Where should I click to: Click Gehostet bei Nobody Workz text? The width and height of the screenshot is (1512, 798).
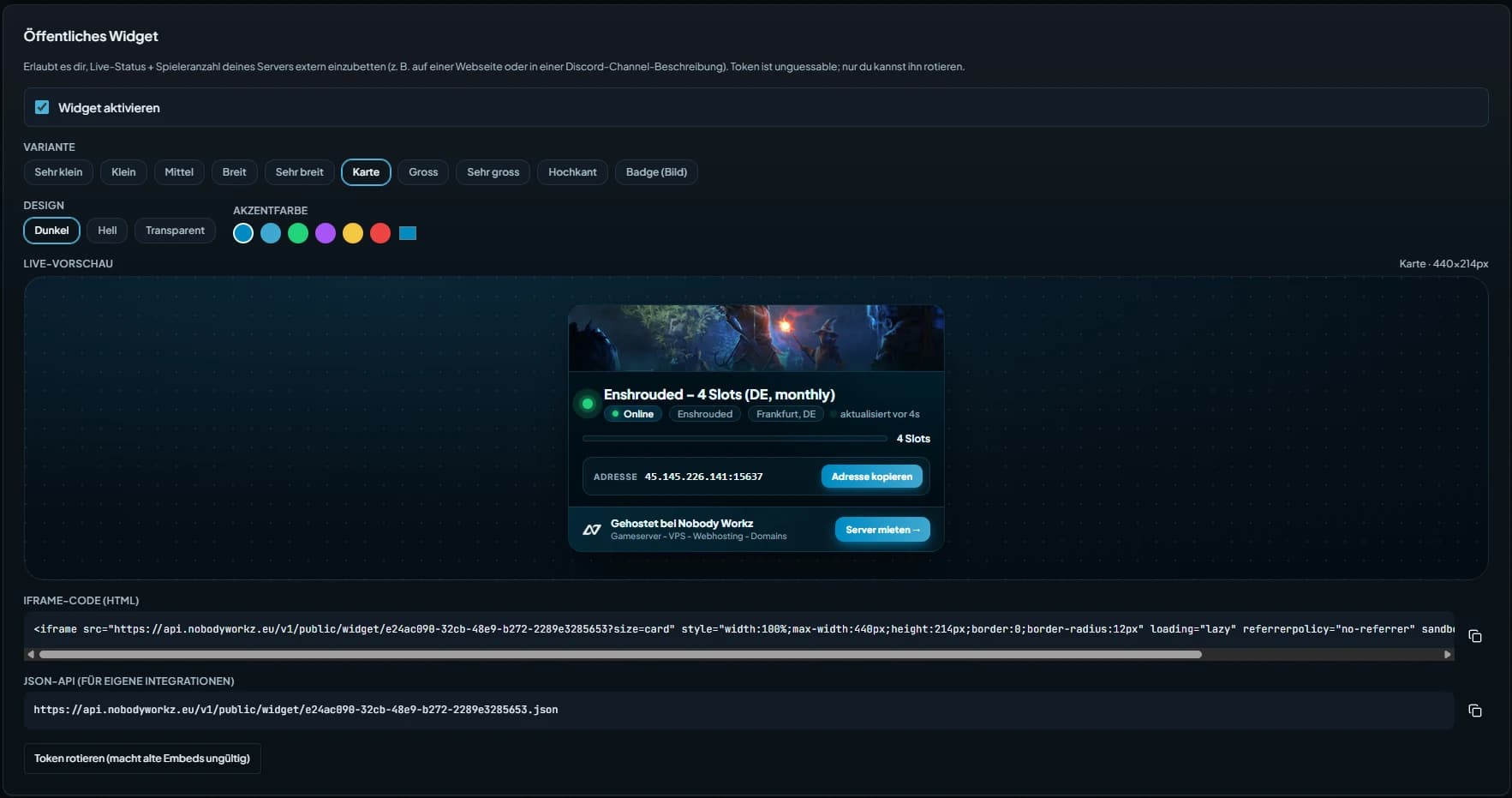pos(682,523)
